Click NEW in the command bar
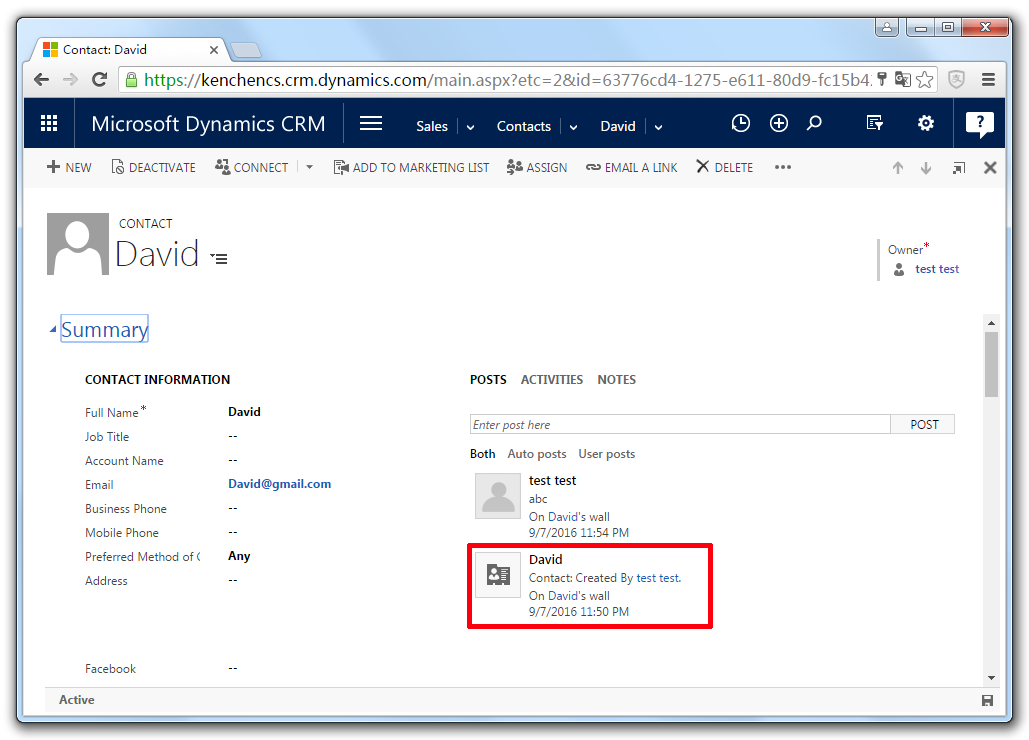The image size is (1029, 740). 69,167
